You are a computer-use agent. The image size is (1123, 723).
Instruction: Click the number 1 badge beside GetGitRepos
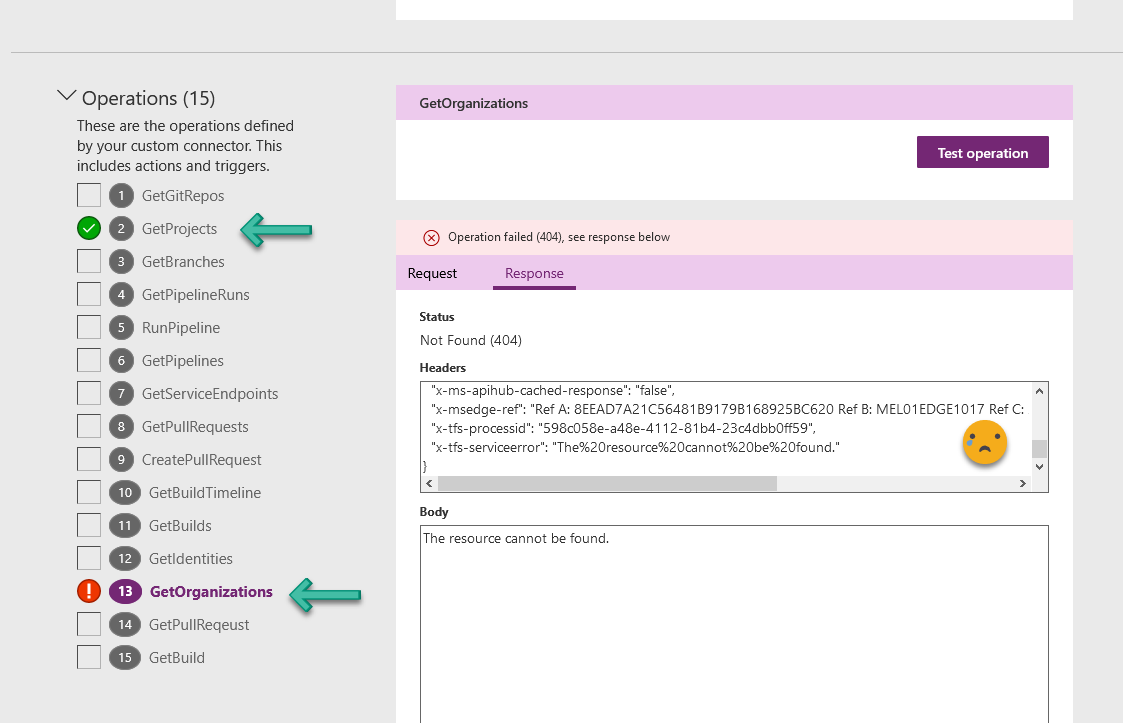point(121,195)
